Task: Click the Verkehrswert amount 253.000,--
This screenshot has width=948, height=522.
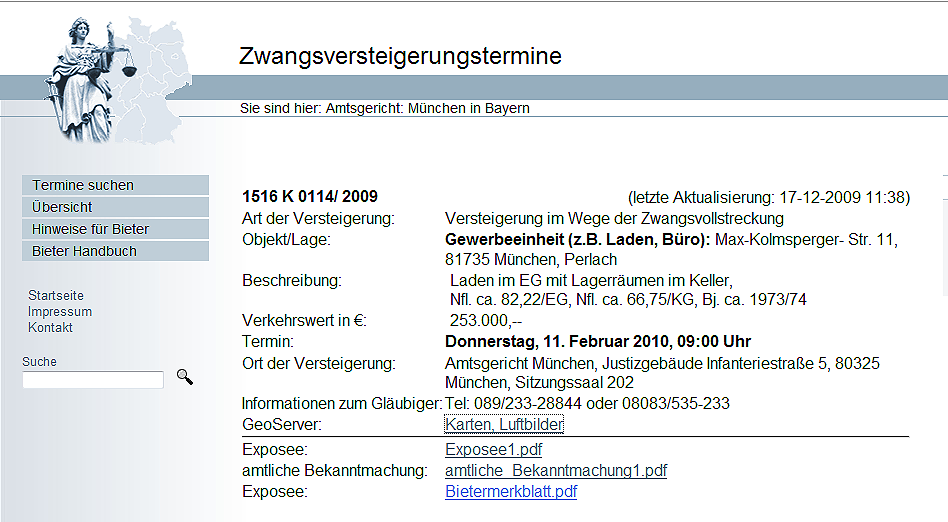Action: [486, 321]
